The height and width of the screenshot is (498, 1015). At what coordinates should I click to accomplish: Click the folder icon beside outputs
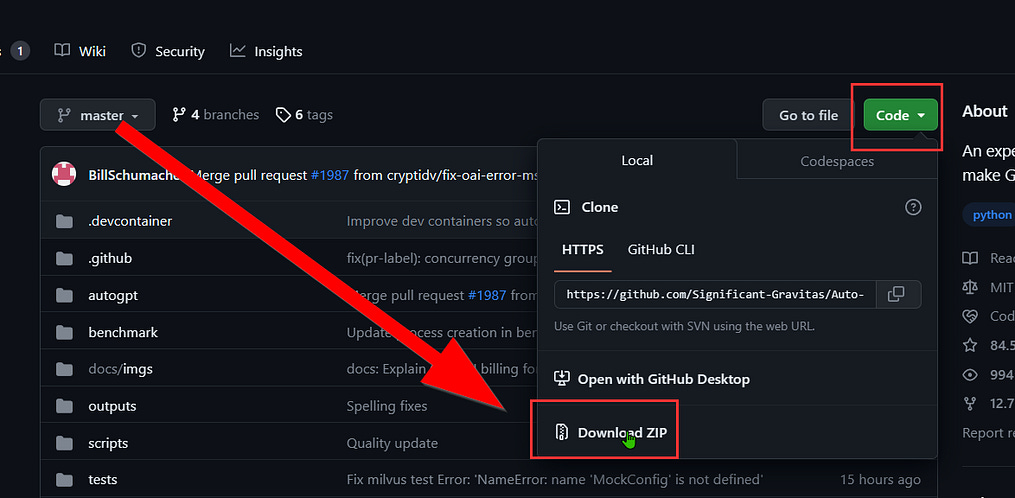(x=64, y=407)
